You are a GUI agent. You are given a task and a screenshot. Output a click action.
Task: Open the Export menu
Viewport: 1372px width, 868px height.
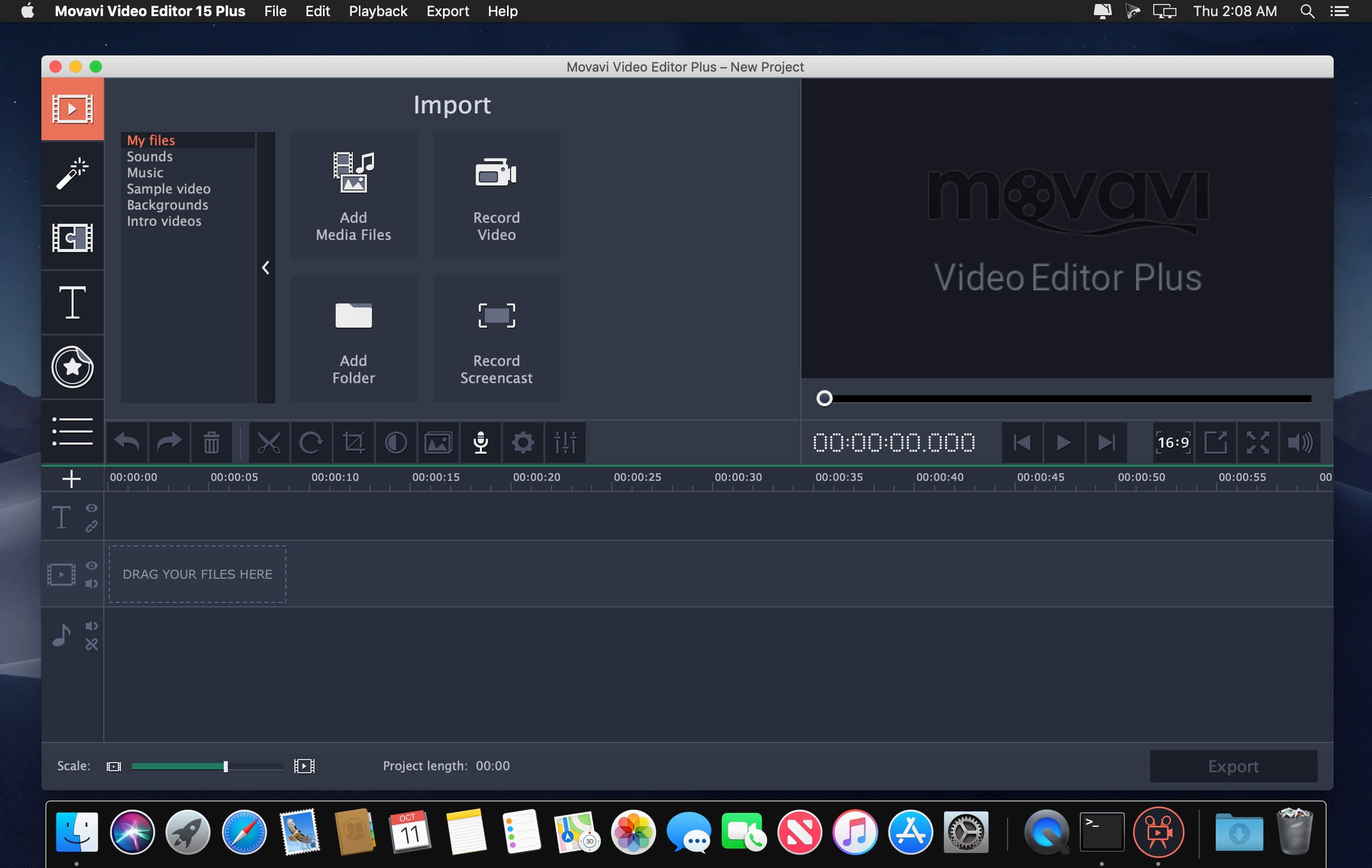[447, 11]
